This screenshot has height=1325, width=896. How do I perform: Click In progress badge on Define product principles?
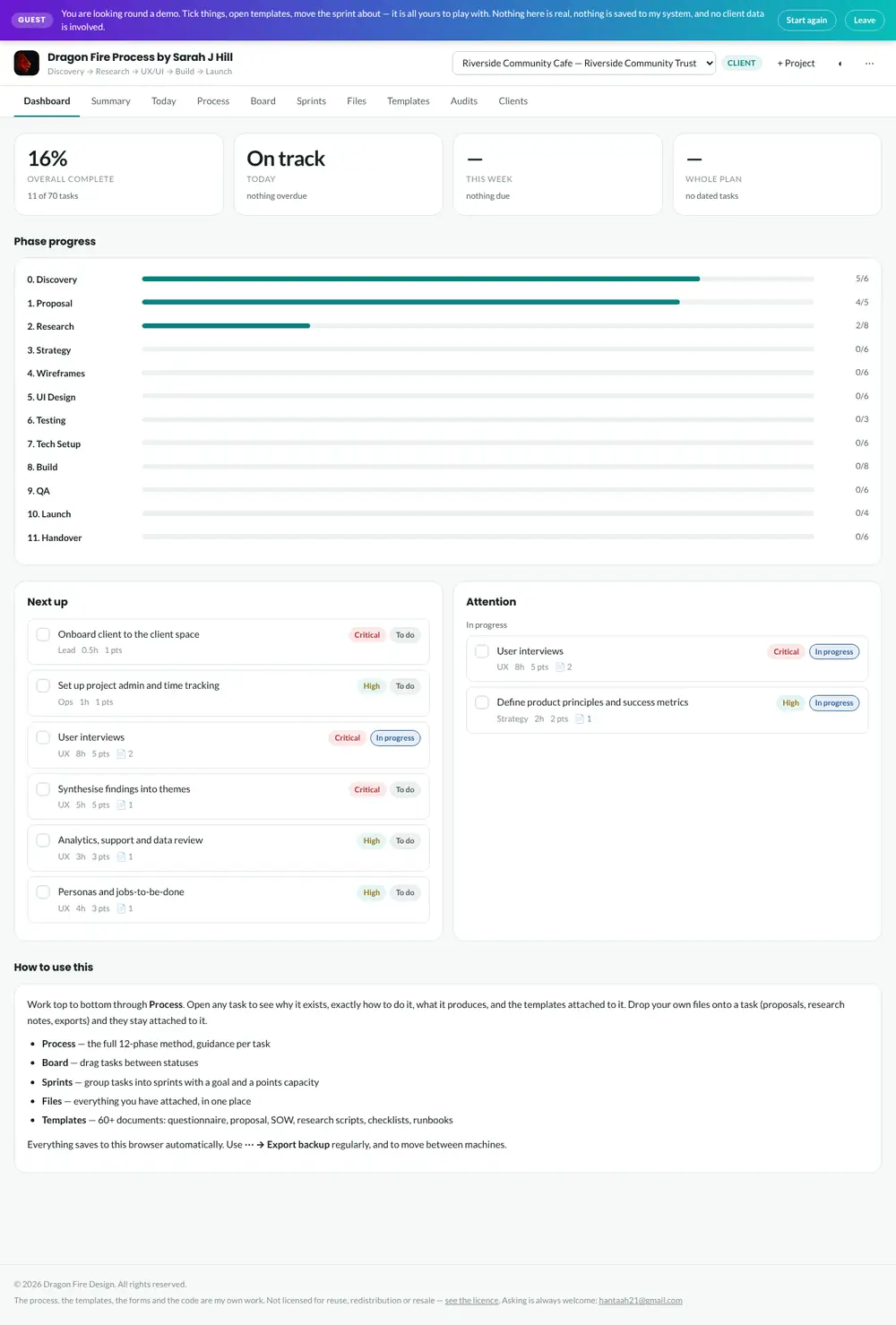tap(834, 703)
